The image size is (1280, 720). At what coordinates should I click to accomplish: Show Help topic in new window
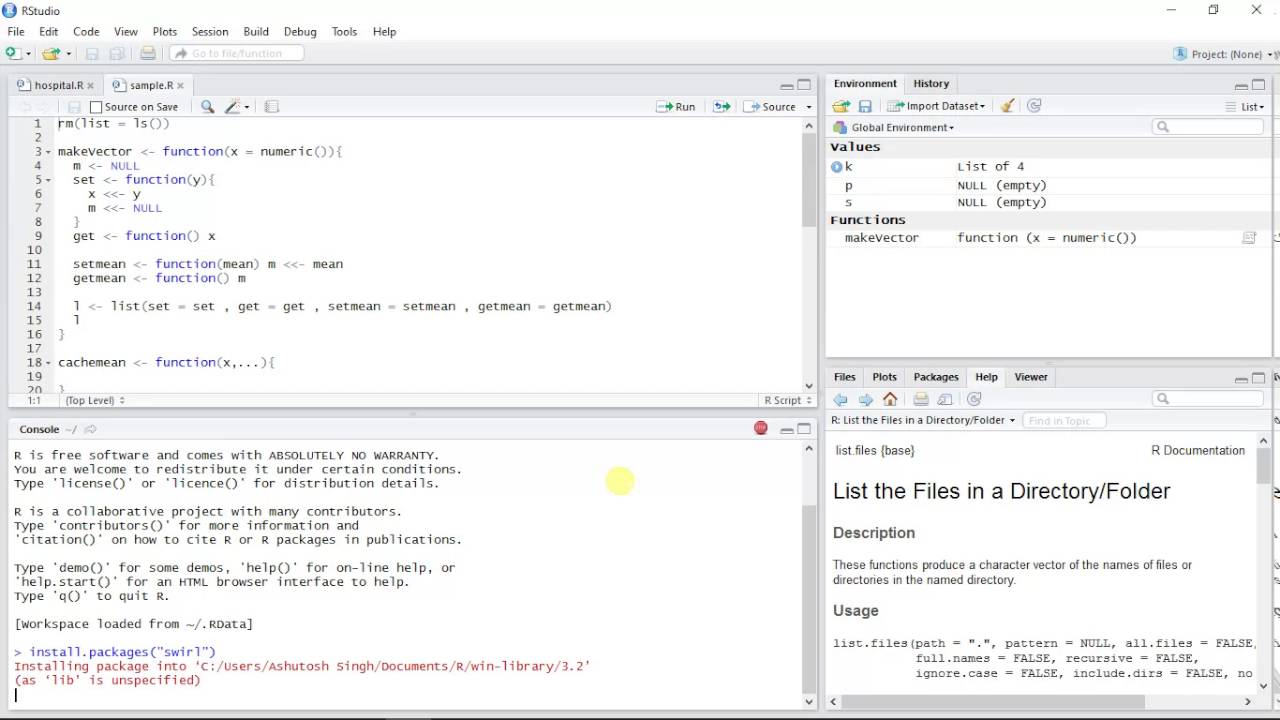point(945,399)
